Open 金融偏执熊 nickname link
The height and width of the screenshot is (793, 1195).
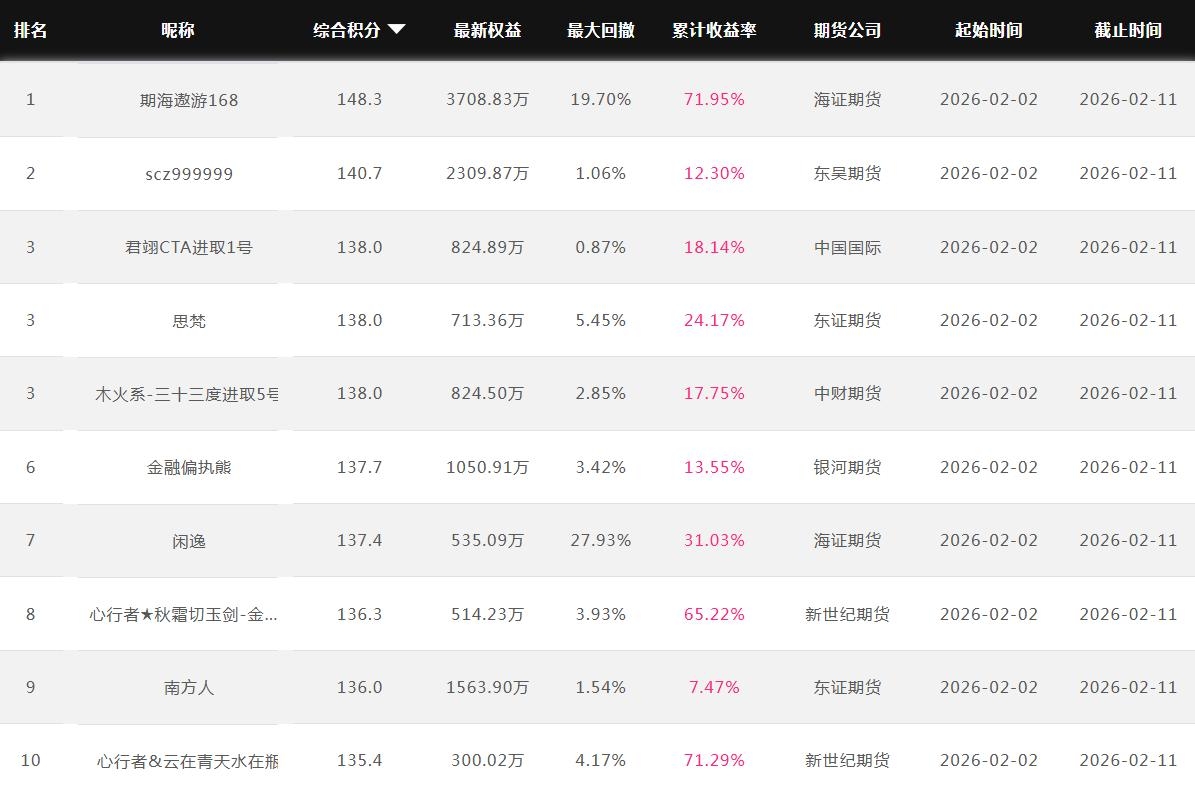click(x=189, y=467)
